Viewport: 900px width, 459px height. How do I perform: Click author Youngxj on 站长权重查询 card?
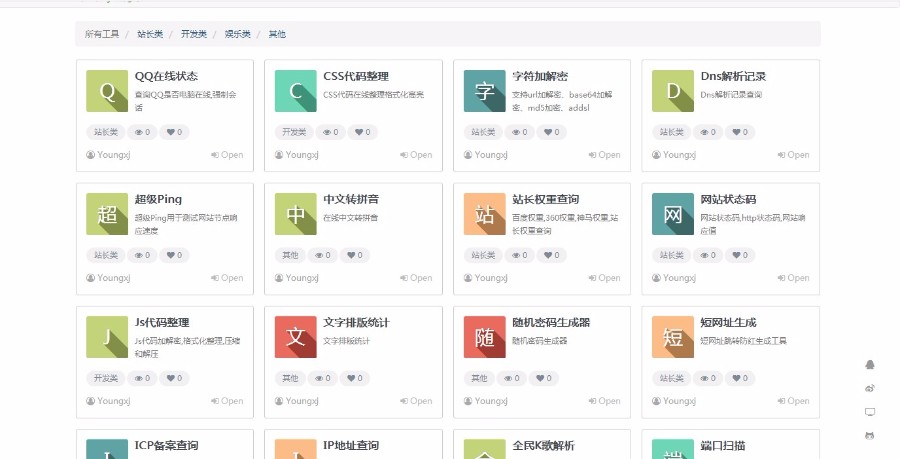[486, 278]
